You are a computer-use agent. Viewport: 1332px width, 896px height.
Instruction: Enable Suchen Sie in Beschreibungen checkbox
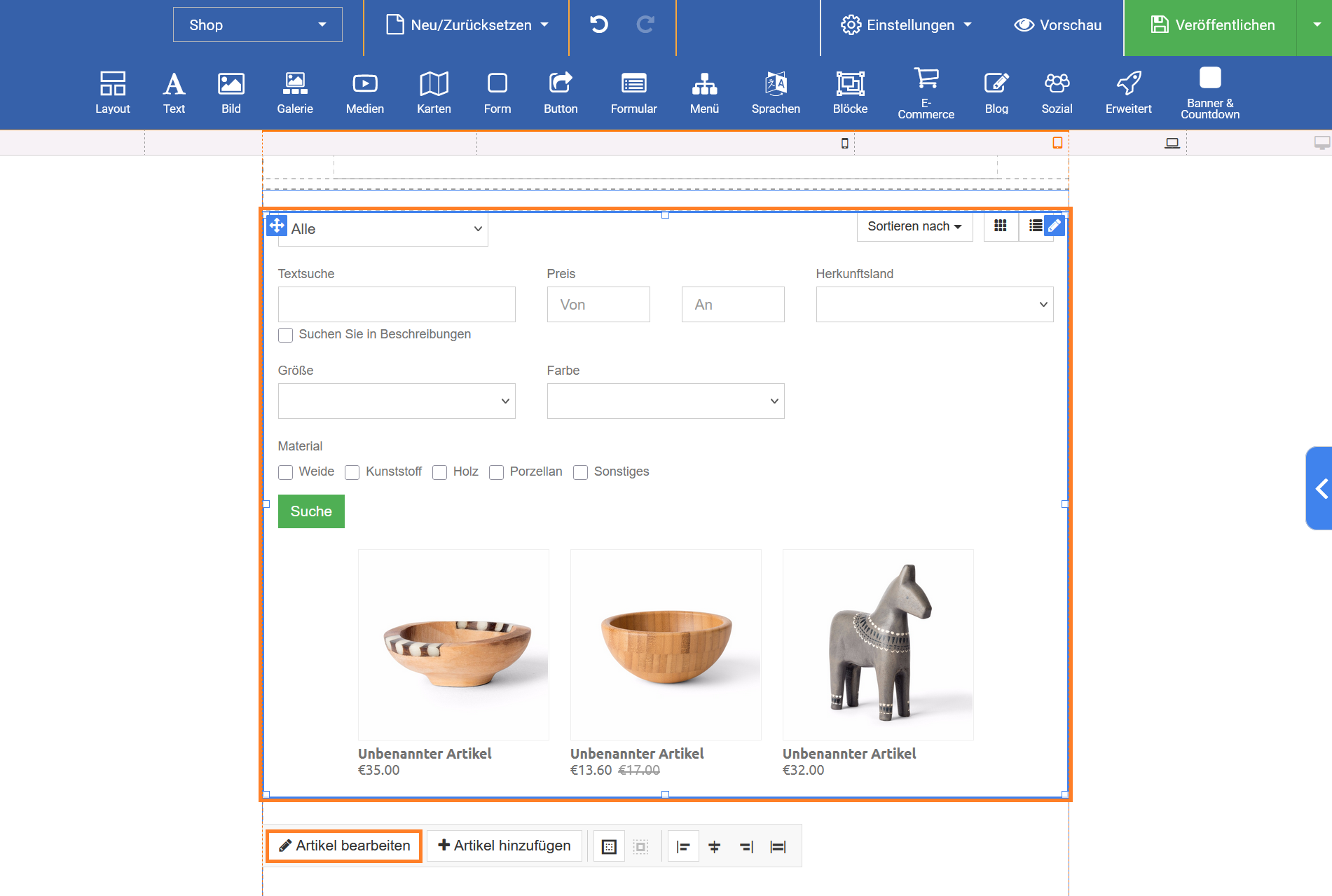(285, 336)
